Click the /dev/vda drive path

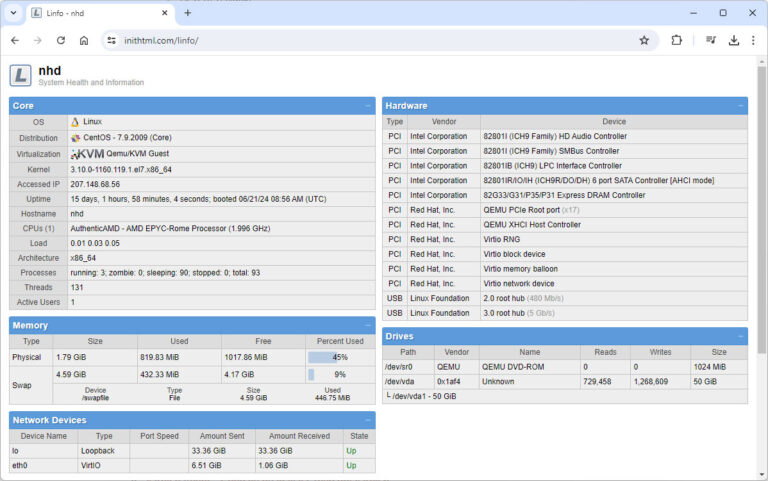click(x=400, y=382)
